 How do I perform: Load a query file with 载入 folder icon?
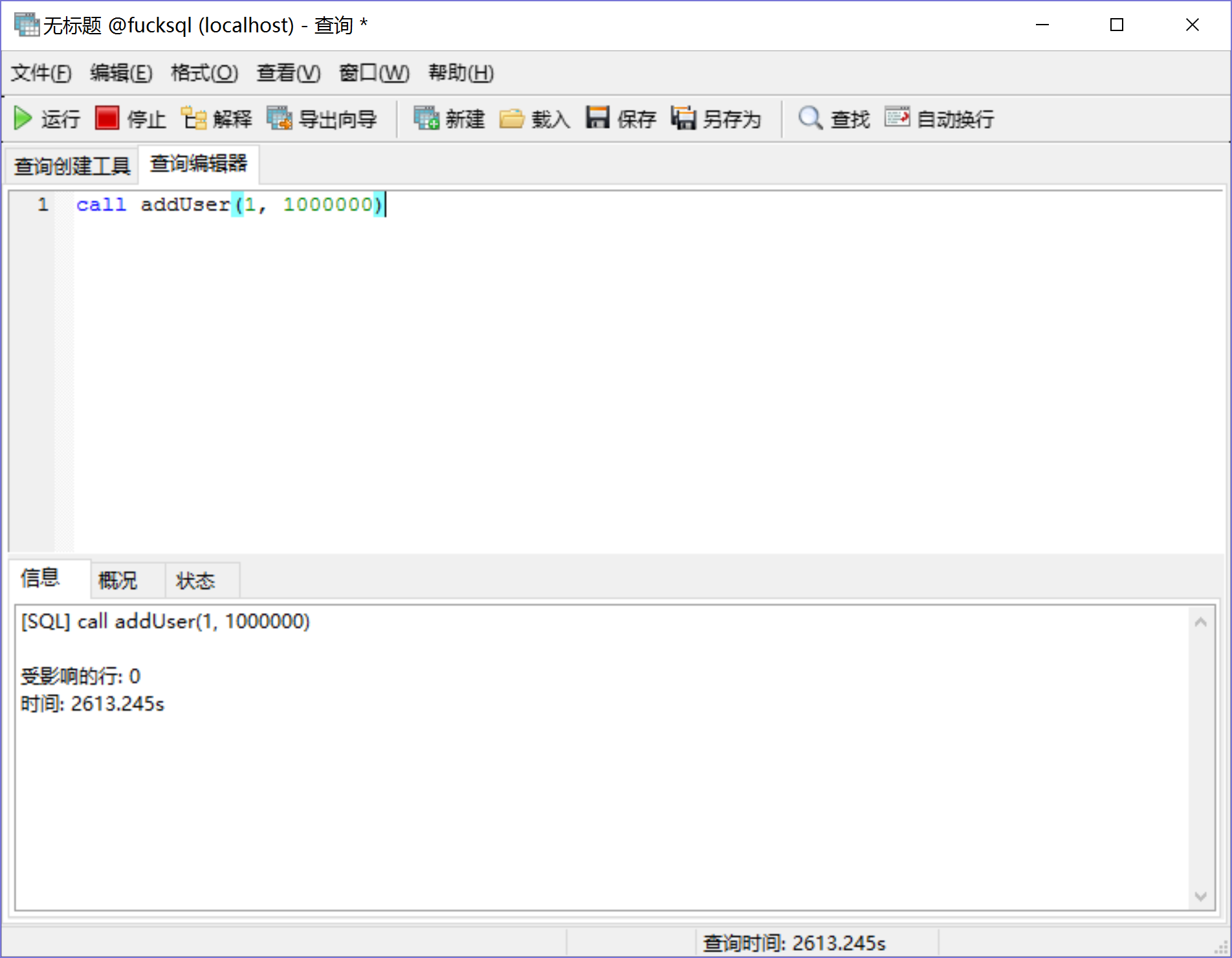(512, 118)
